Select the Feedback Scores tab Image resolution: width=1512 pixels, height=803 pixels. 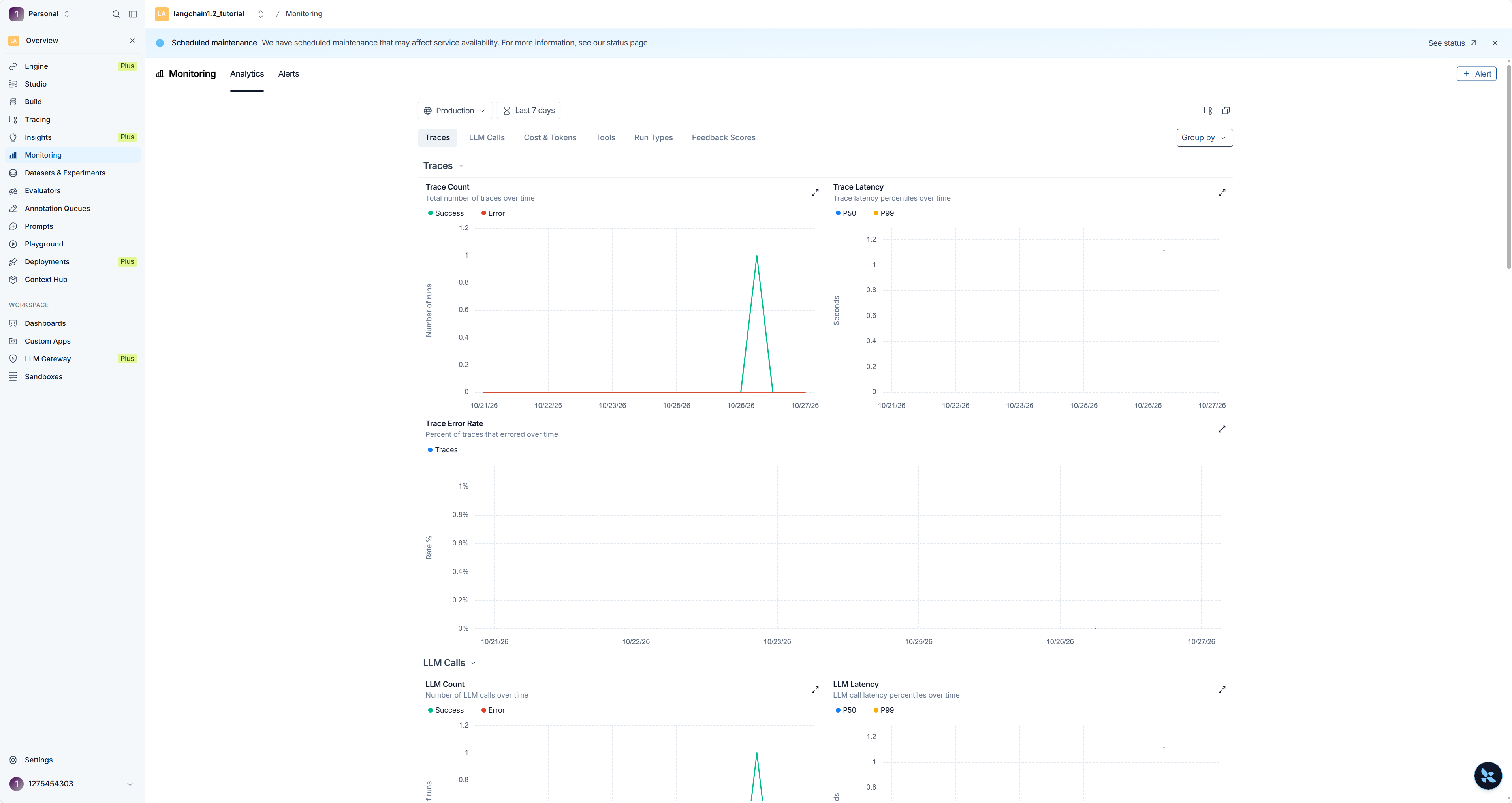point(724,137)
